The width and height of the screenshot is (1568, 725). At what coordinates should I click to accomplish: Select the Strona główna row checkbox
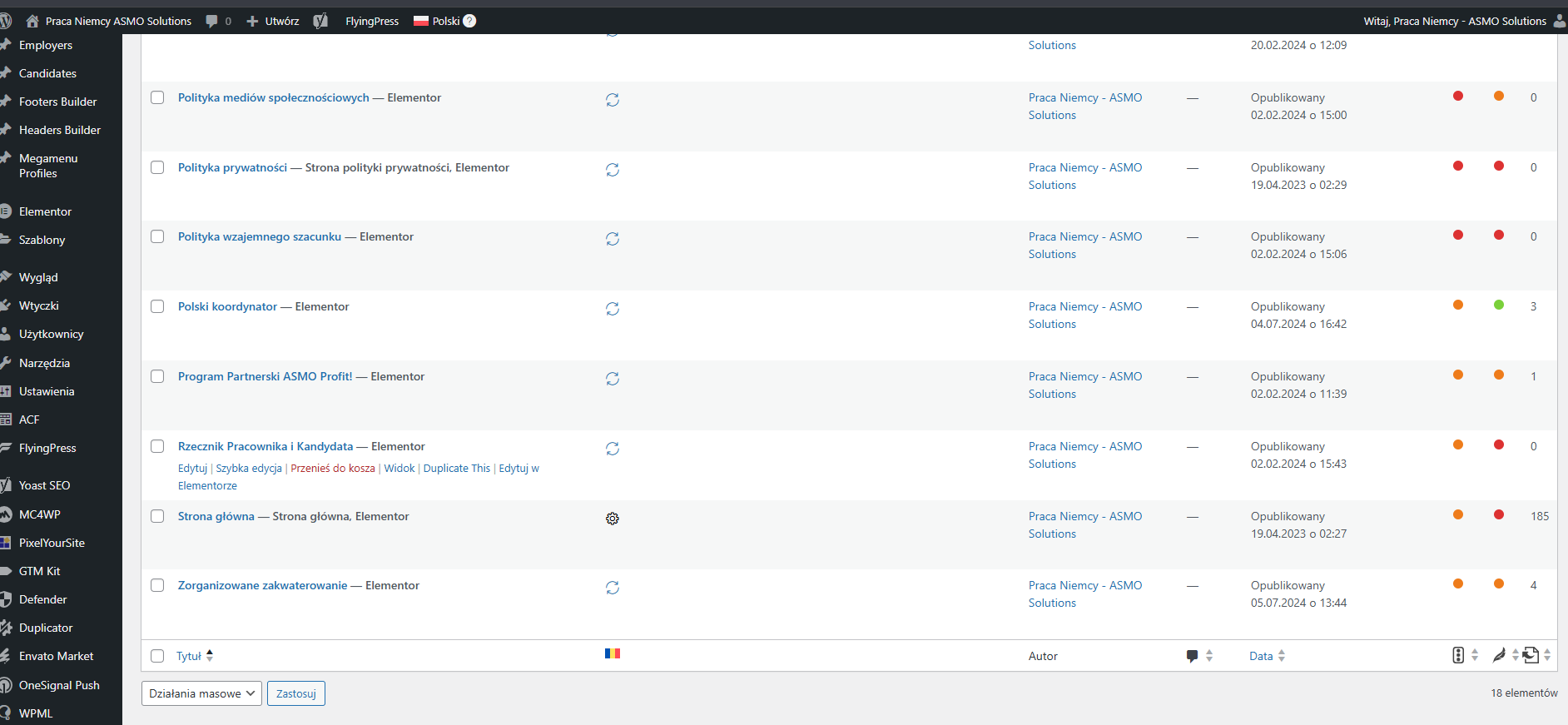157,516
